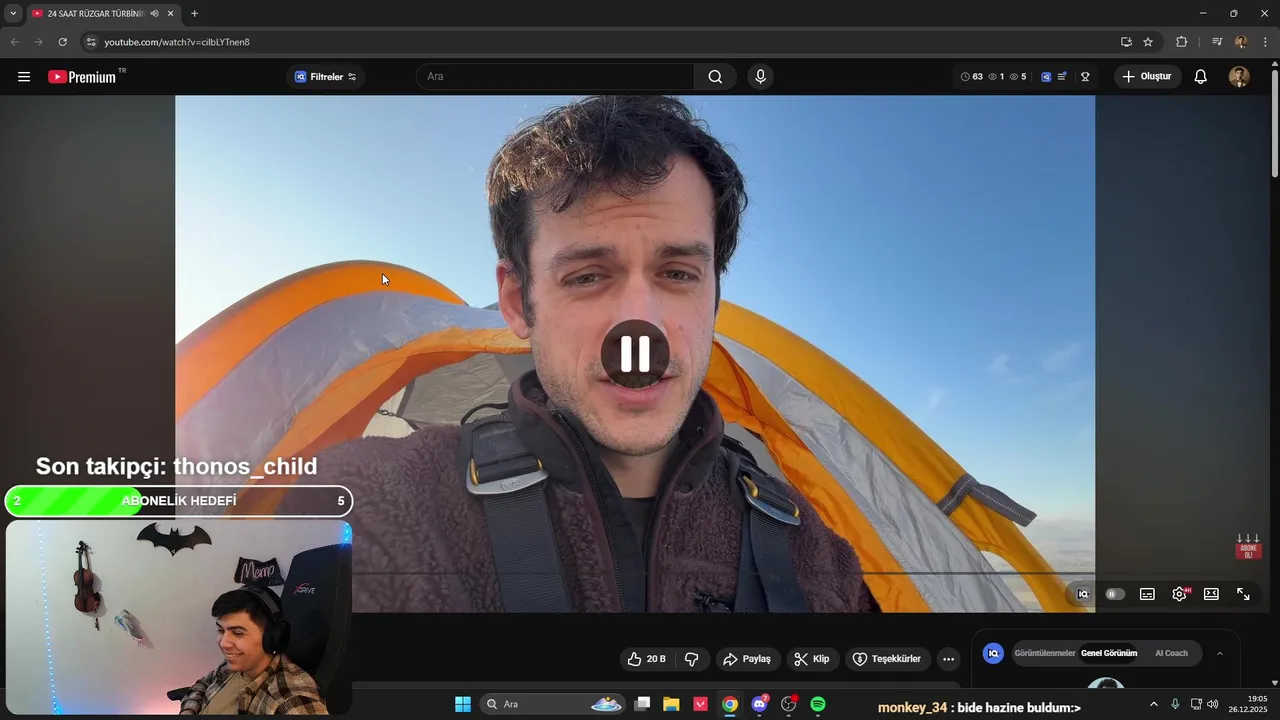Click the vidIQ clock stat showing 63

tap(971, 77)
